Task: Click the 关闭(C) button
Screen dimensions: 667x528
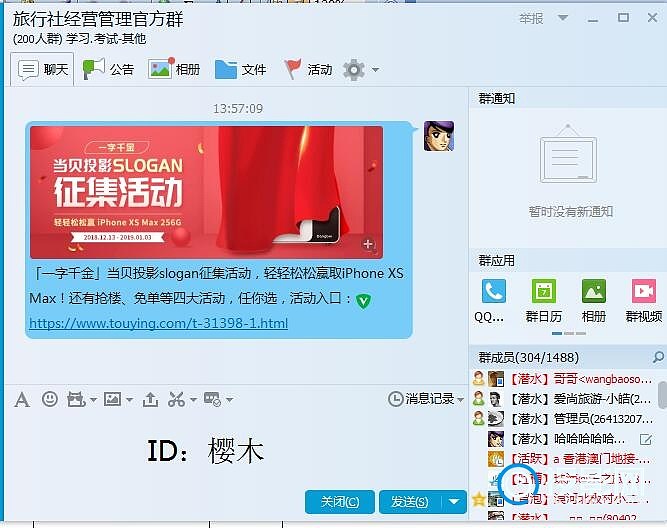Action: [x=339, y=502]
